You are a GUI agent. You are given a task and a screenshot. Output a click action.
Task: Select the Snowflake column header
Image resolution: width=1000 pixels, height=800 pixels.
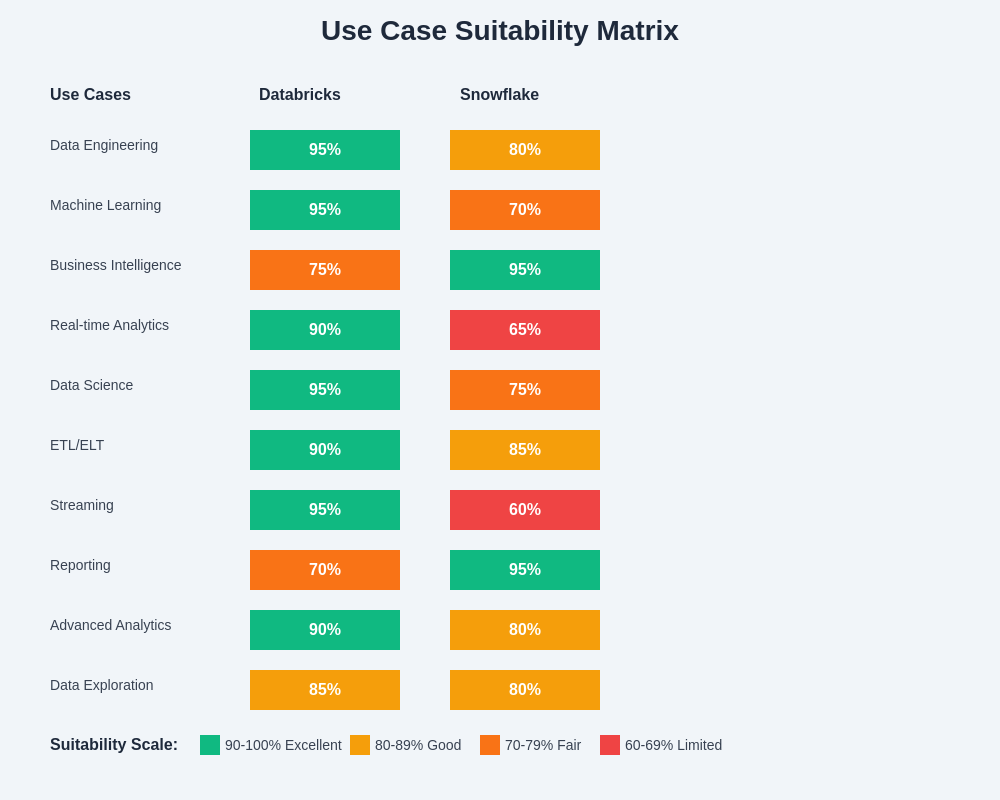point(499,95)
